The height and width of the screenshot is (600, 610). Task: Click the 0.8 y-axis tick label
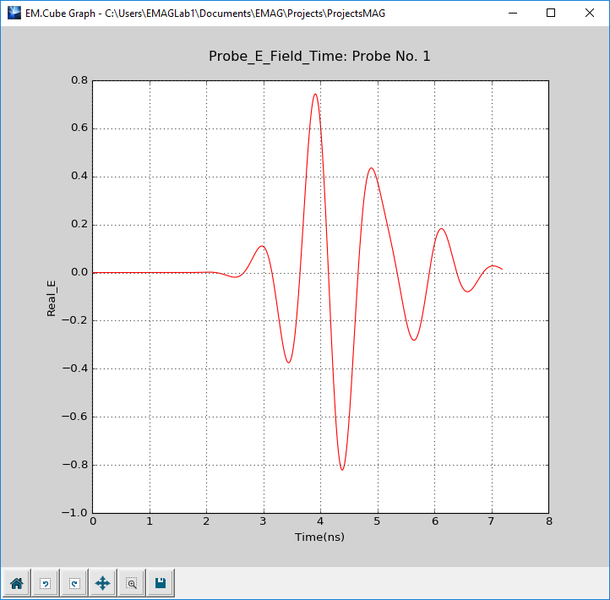[x=79, y=80]
